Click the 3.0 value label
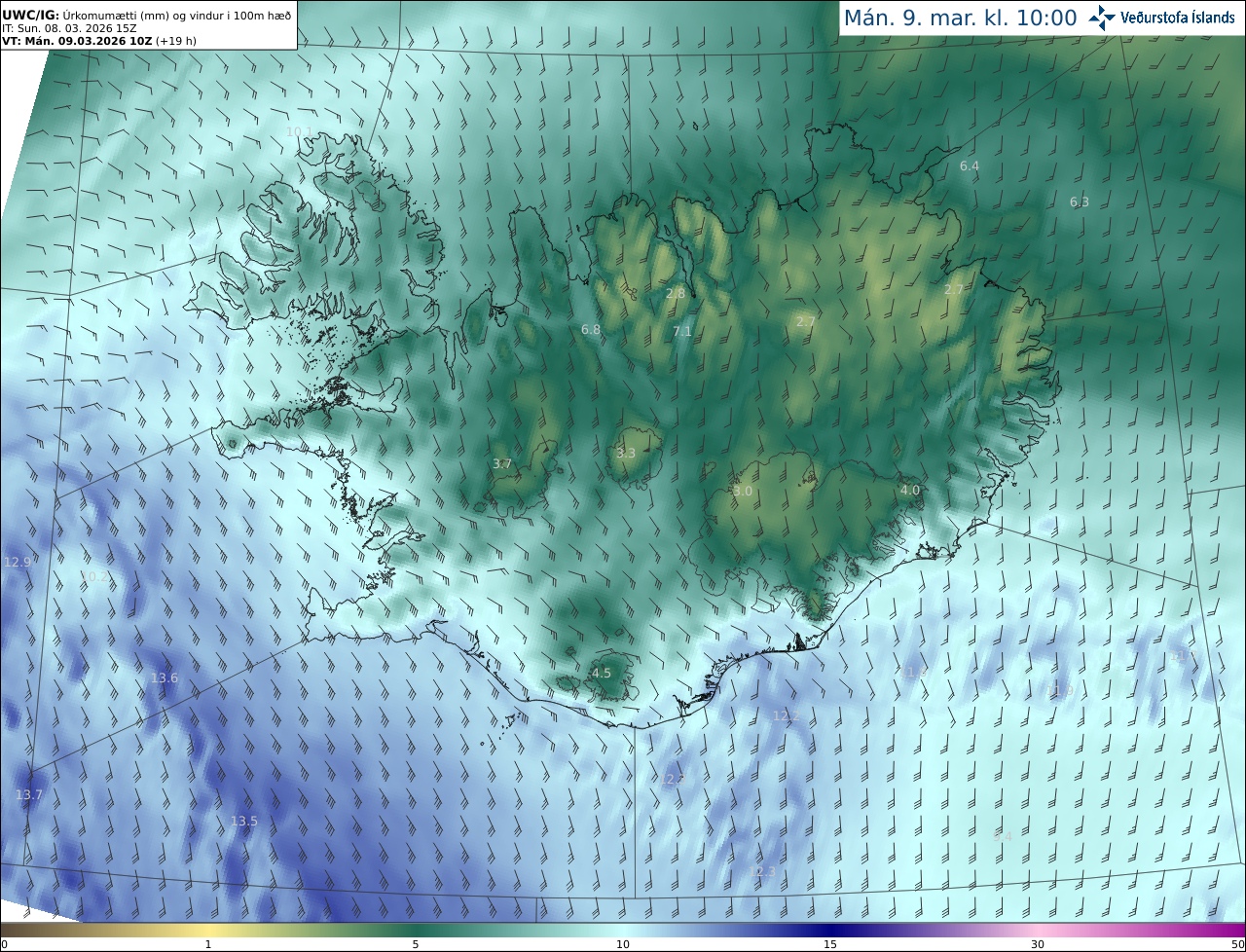Screen dimensions: 1246x952 pyautogui.click(x=743, y=492)
